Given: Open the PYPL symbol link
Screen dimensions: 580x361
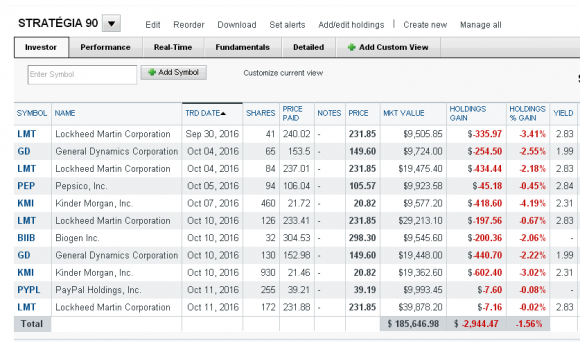Looking at the screenshot, I should coord(28,290).
